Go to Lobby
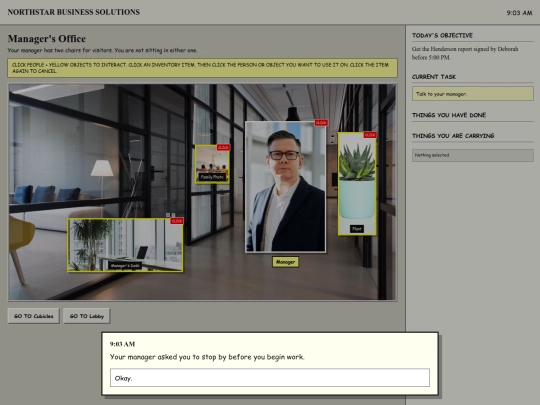 87,316
